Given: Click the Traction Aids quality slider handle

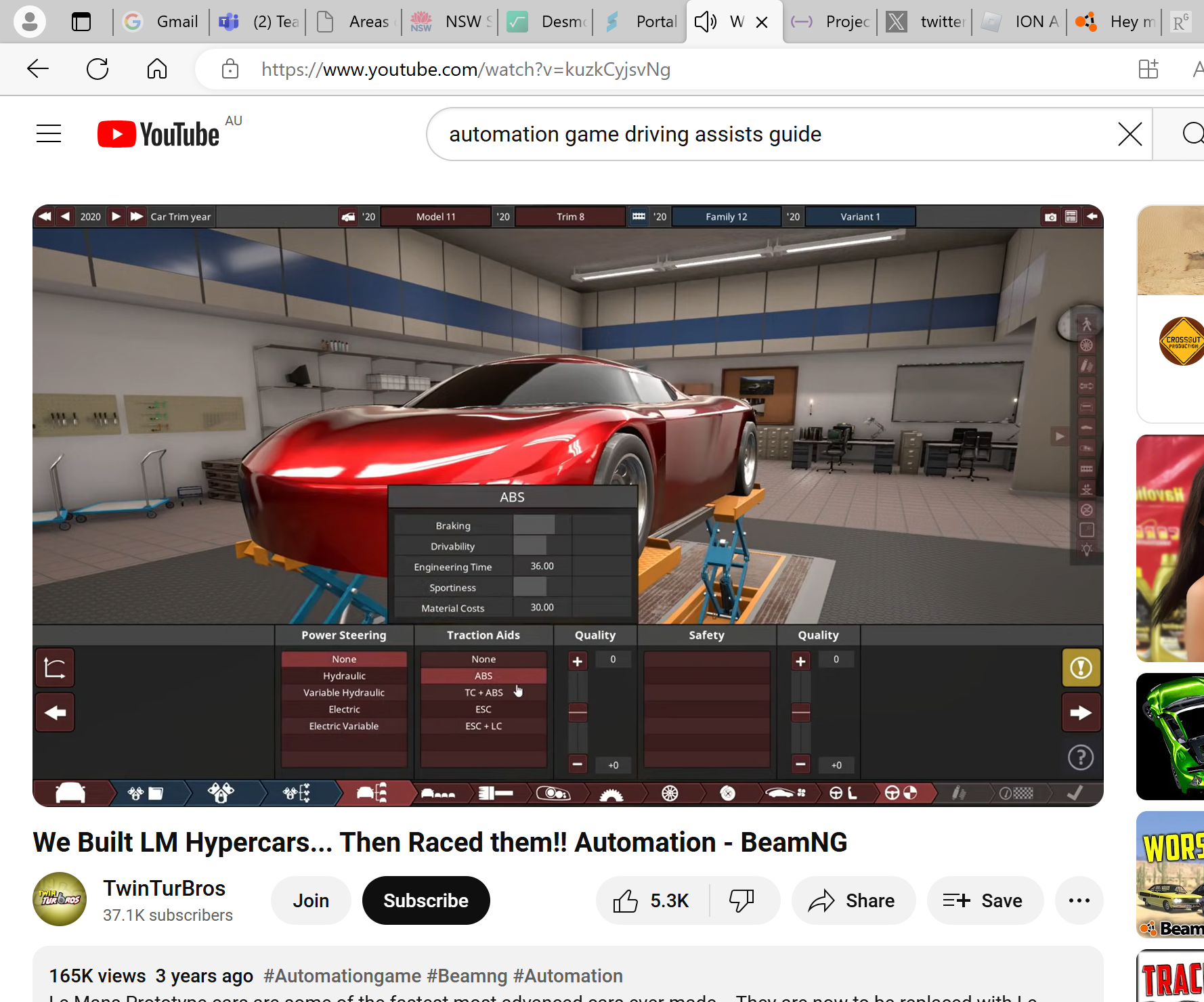Looking at the screenshot, I should (x=578, y=712).
